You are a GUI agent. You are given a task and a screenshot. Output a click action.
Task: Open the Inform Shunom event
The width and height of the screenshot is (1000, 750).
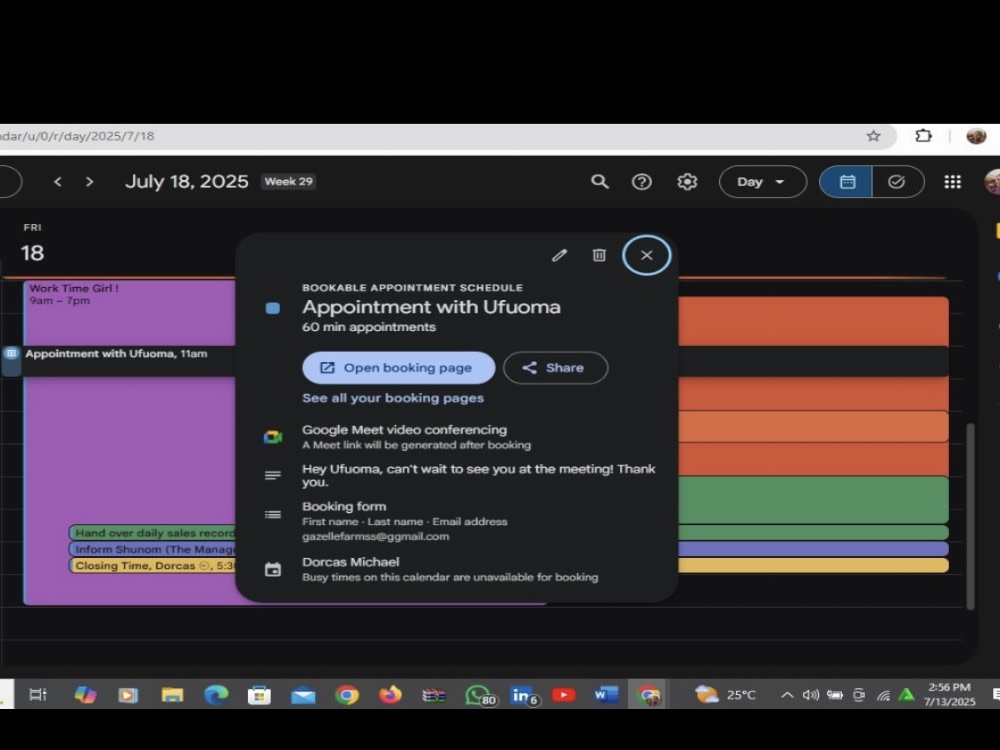click(x=152, y=549)
